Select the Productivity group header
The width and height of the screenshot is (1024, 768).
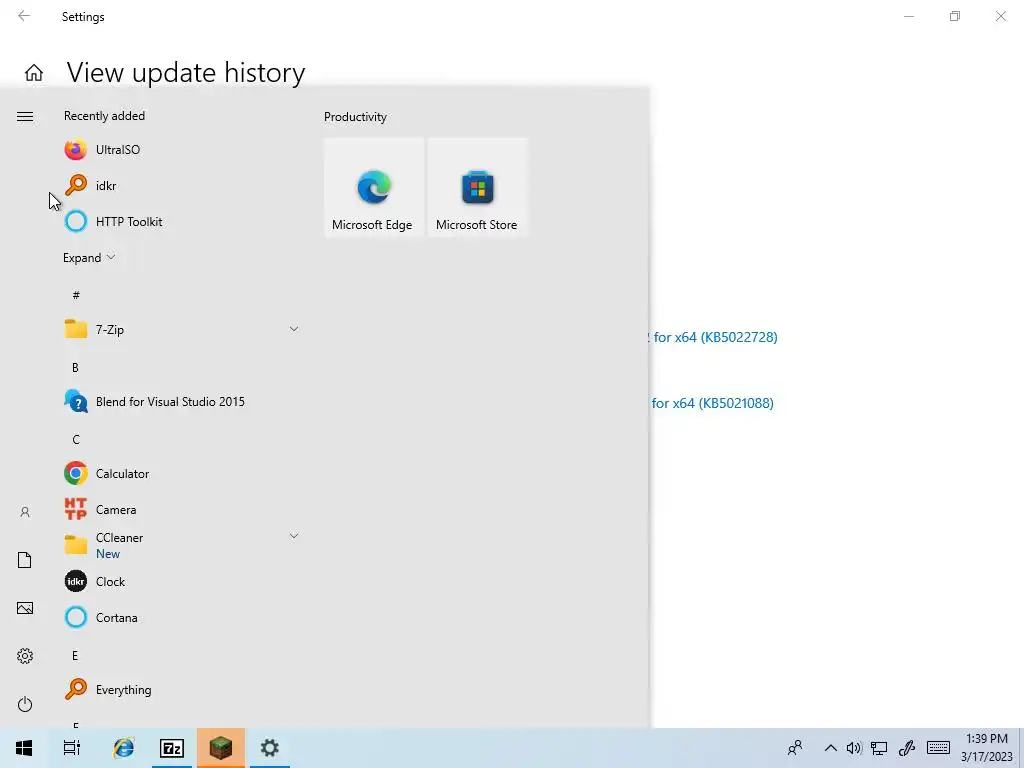355,117
